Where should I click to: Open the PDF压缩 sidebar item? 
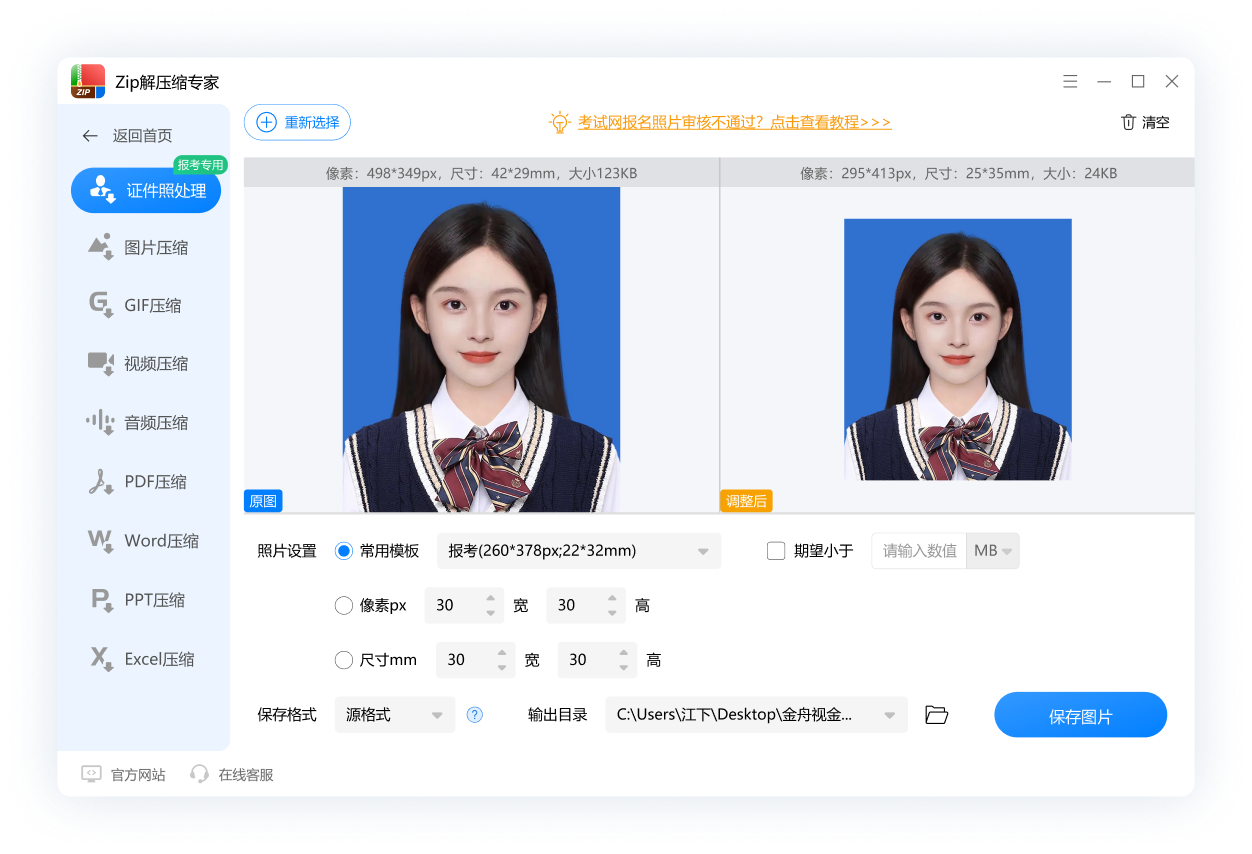point(145,482)
